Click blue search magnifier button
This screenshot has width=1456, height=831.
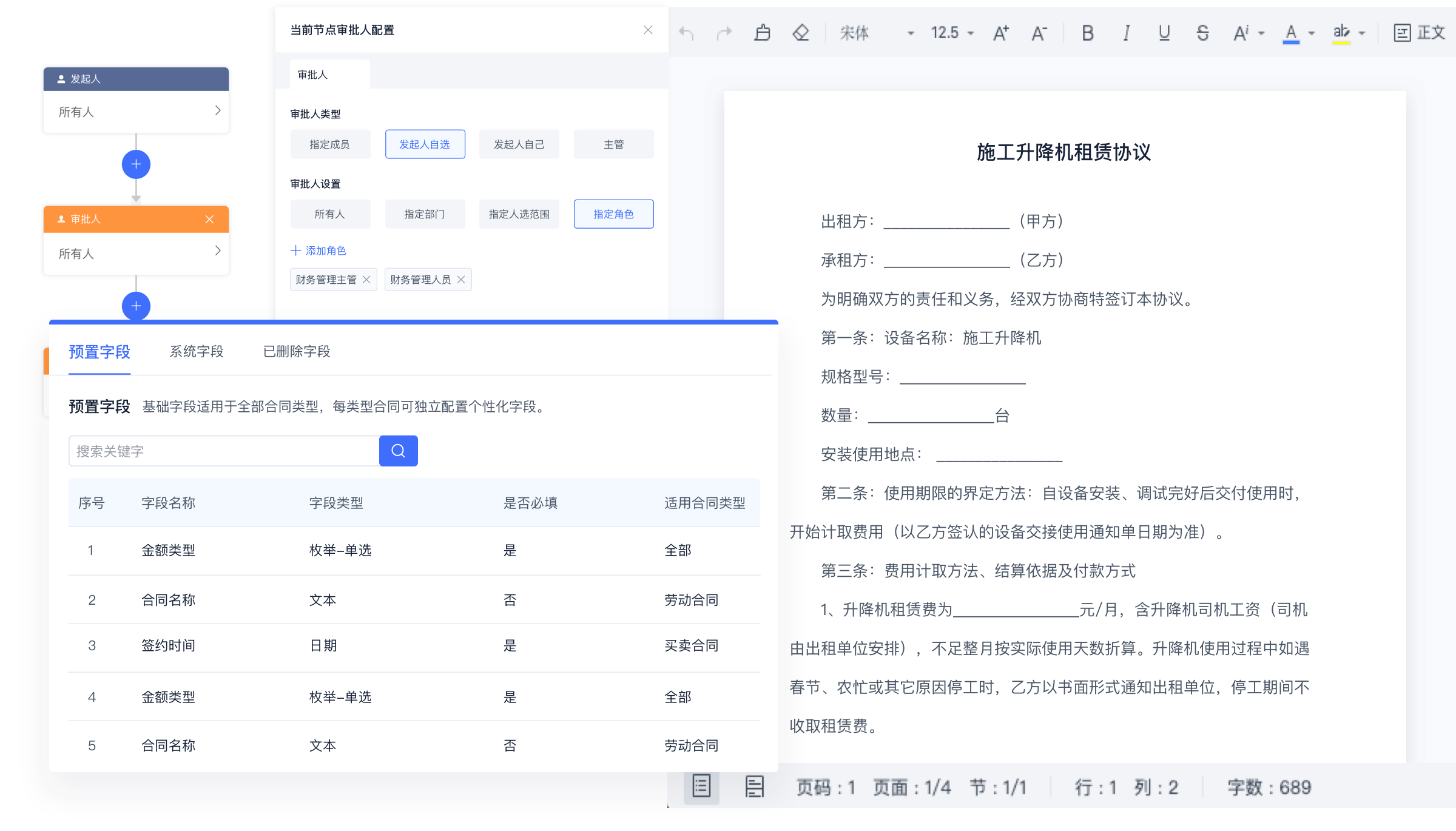point(398,451)
